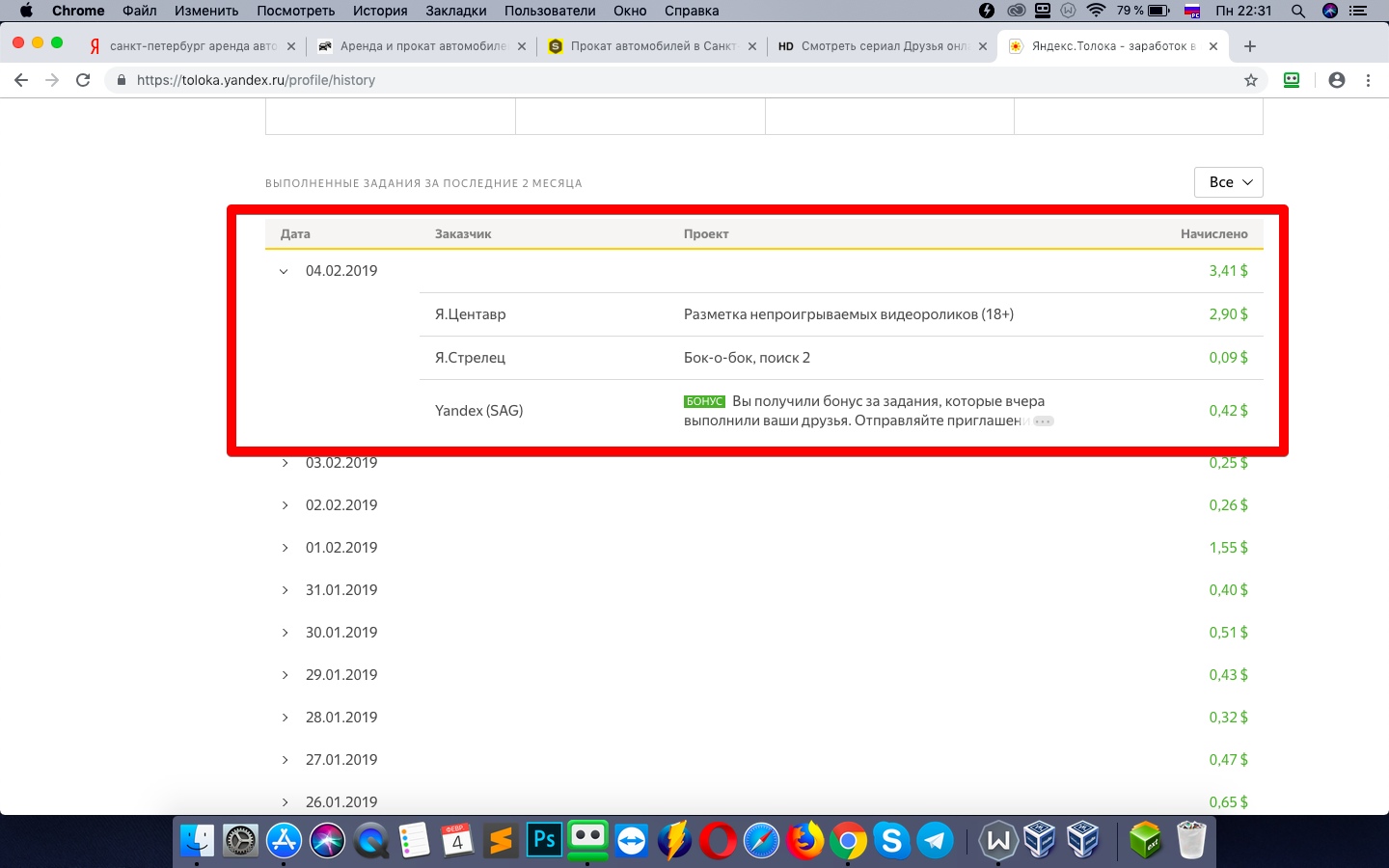Close the "Яндекс.Толока" tab

pyautogui.click(x=1212, y=46)
